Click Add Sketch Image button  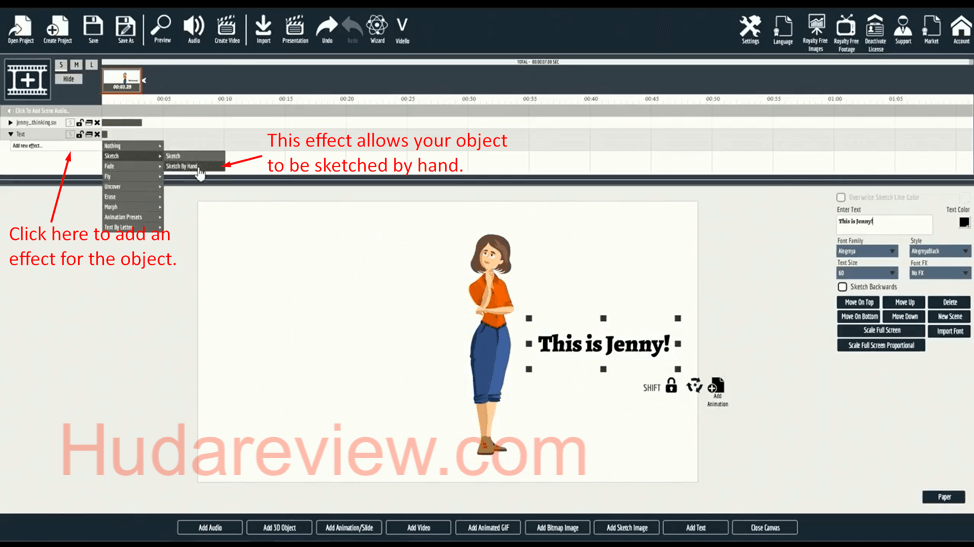pyautogui.click(x=627, y=528)
